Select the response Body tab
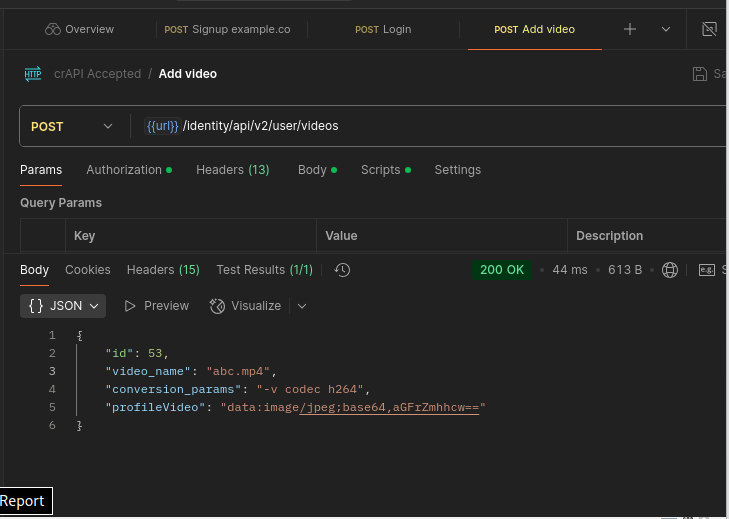 tap(34, 270)
